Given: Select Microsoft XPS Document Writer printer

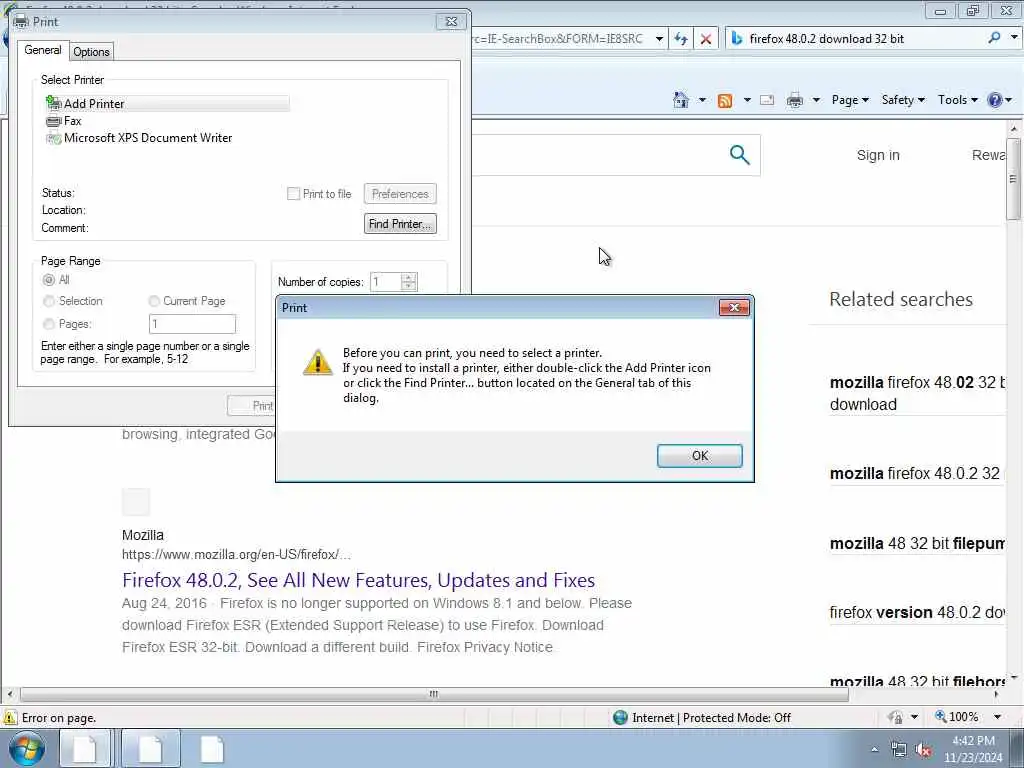Looking at the screenshot, I should pos(138,138).
